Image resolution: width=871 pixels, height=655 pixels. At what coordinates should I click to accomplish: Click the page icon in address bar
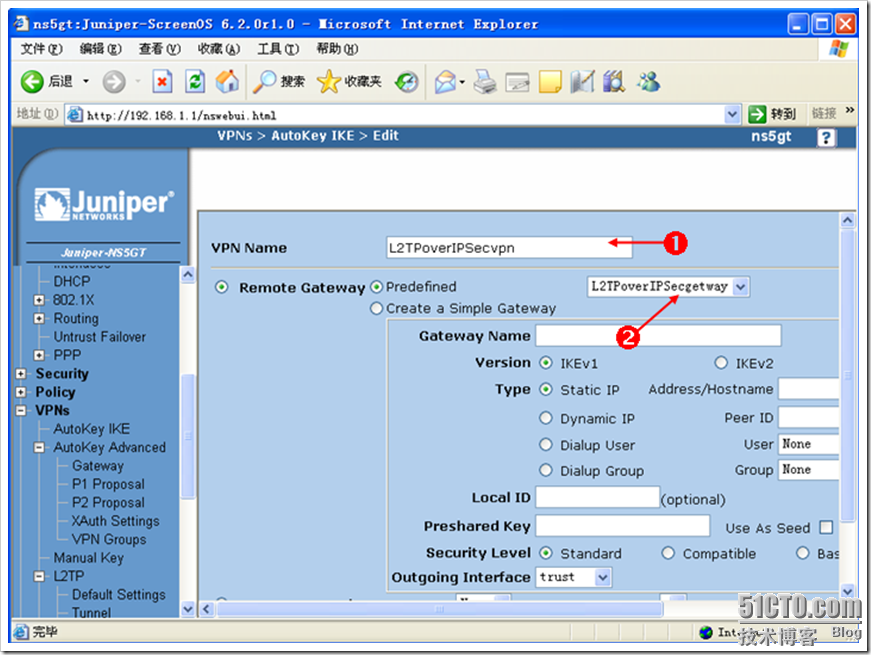point(74,115)
